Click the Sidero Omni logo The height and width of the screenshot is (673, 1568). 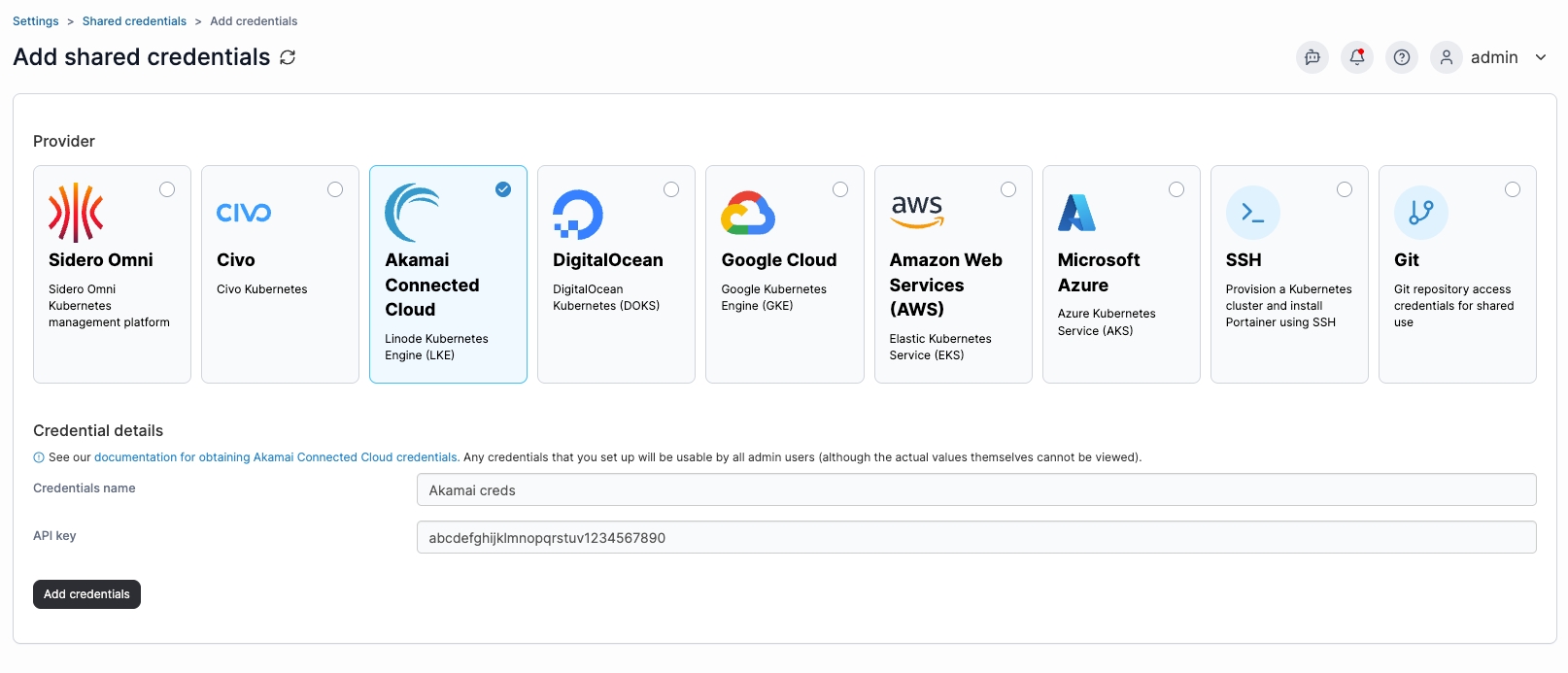pyautogui.click(x=76, y=213)
